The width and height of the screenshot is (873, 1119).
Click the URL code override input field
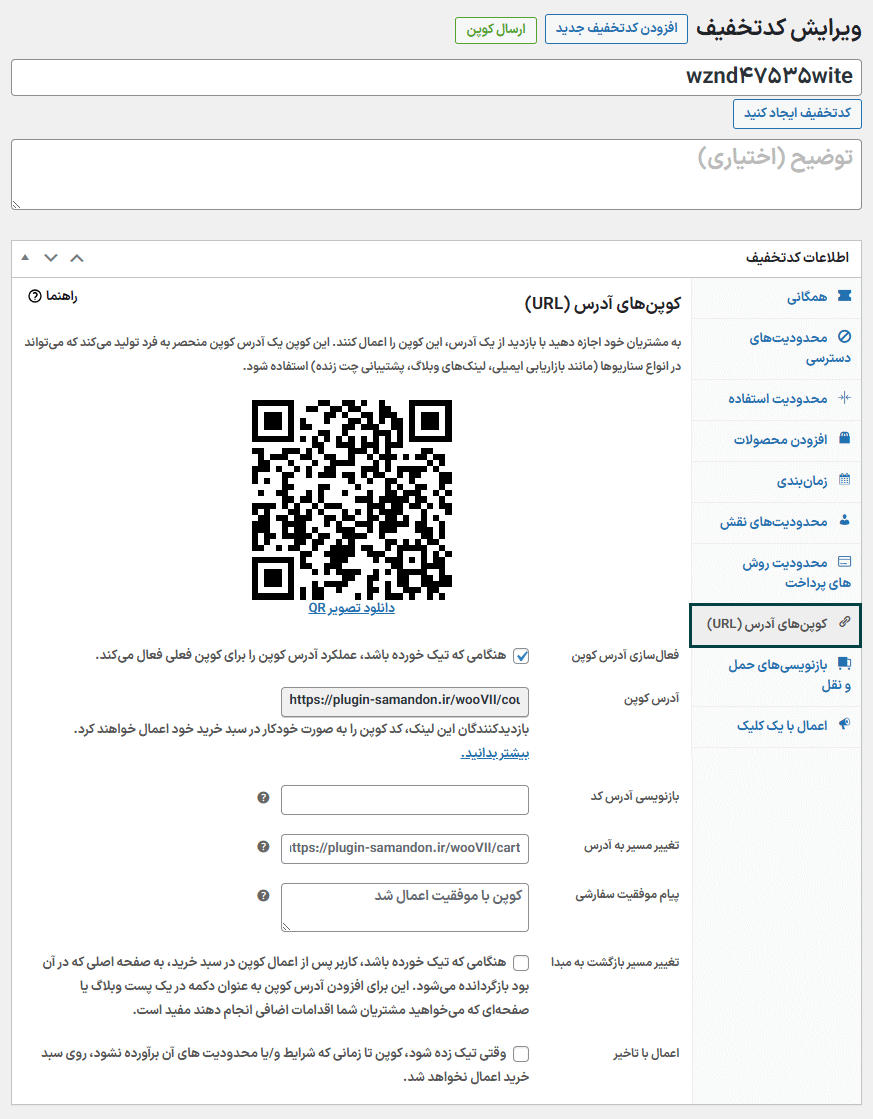(x=405, y=799)
